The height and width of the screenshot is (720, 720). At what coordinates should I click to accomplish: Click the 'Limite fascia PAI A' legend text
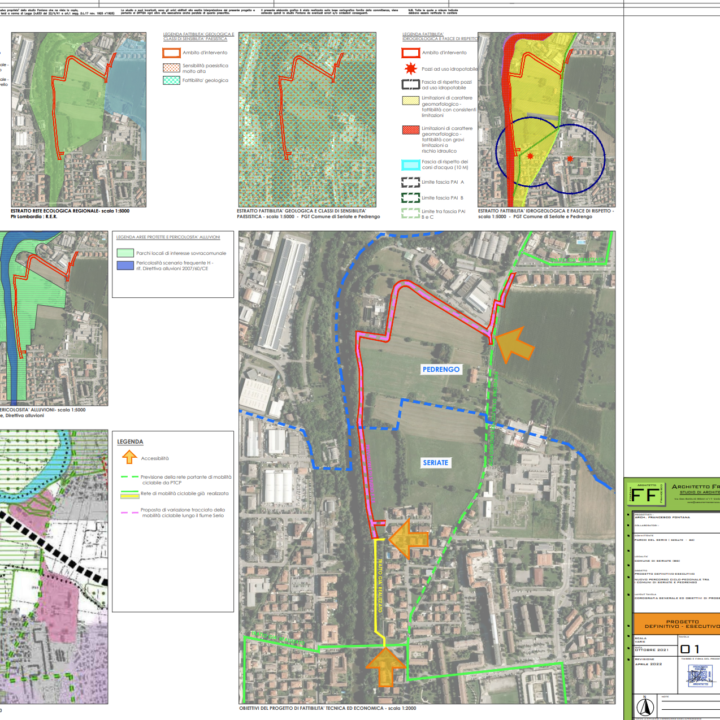443,182
